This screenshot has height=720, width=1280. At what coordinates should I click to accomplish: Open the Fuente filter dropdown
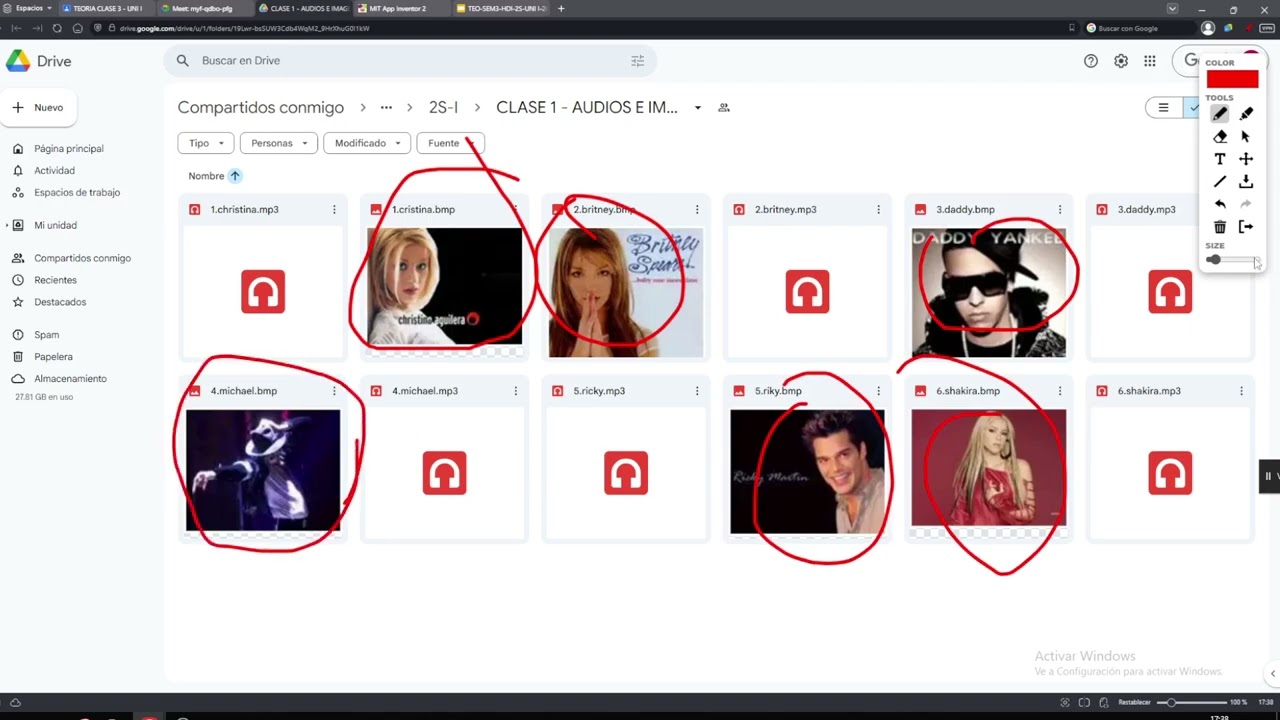point(450,143)
